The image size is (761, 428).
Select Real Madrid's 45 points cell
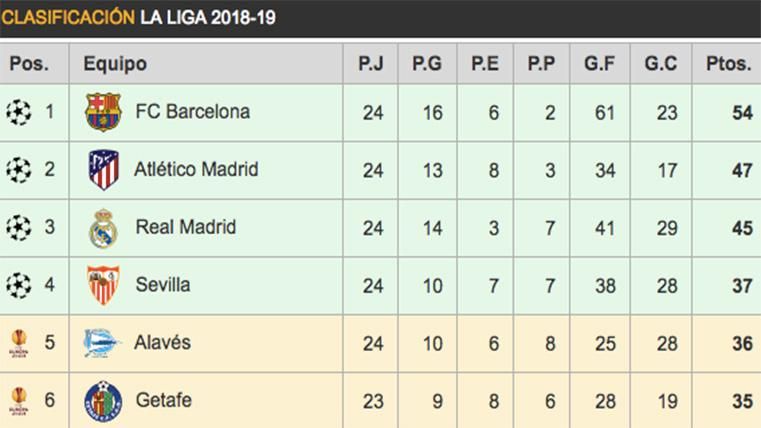click(741, 228)
